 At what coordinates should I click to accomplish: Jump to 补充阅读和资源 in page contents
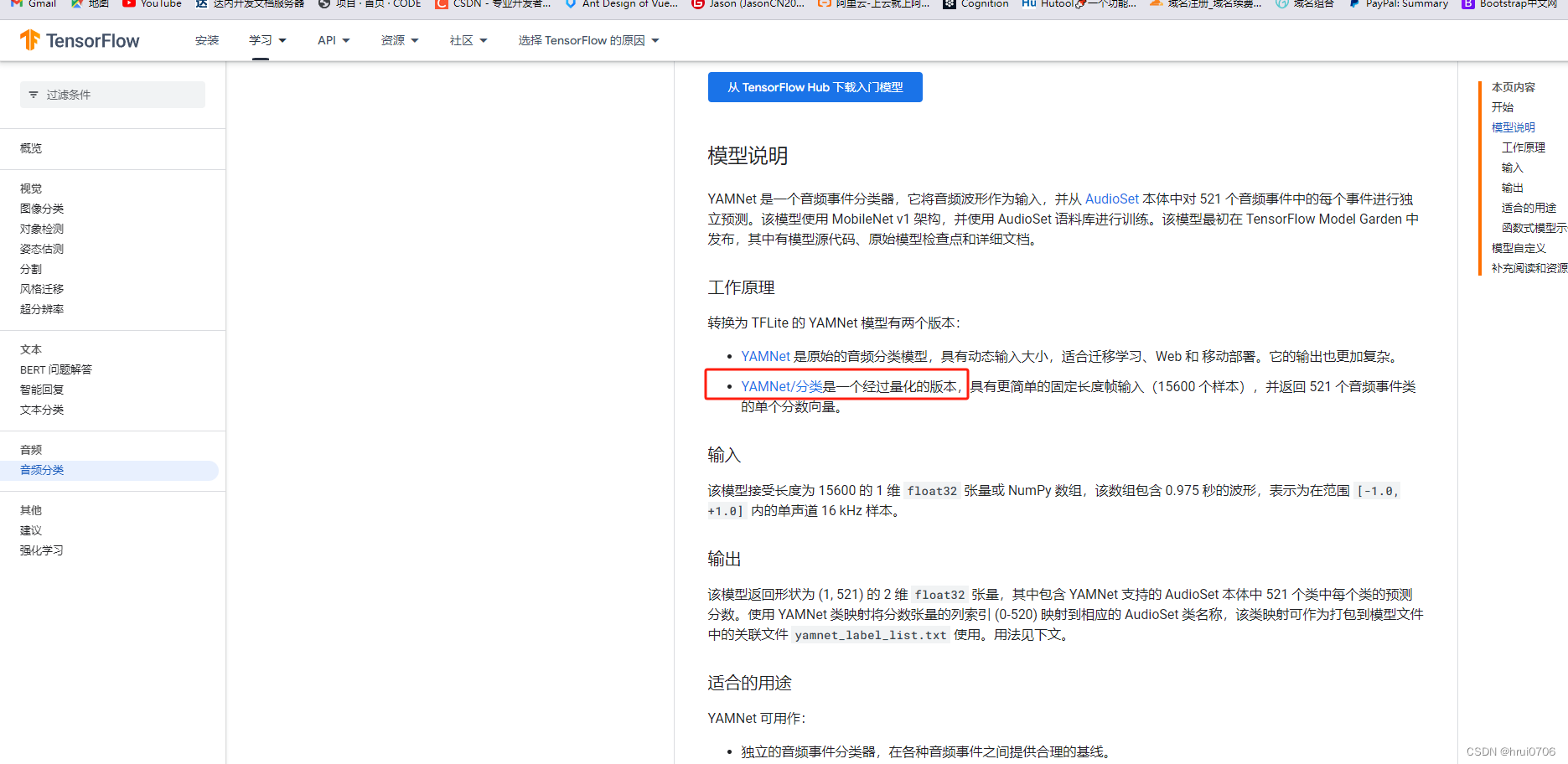1529,268
